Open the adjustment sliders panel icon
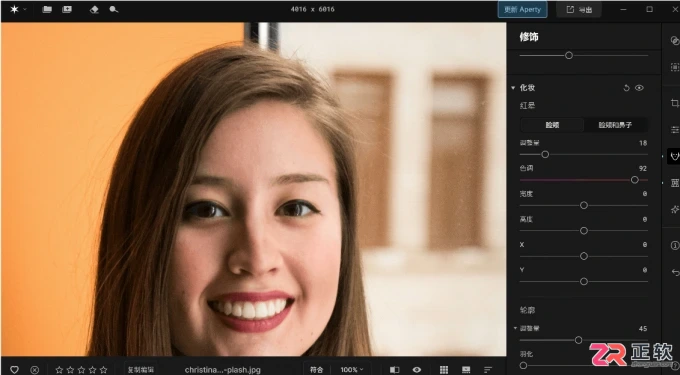 click(674, 129)
